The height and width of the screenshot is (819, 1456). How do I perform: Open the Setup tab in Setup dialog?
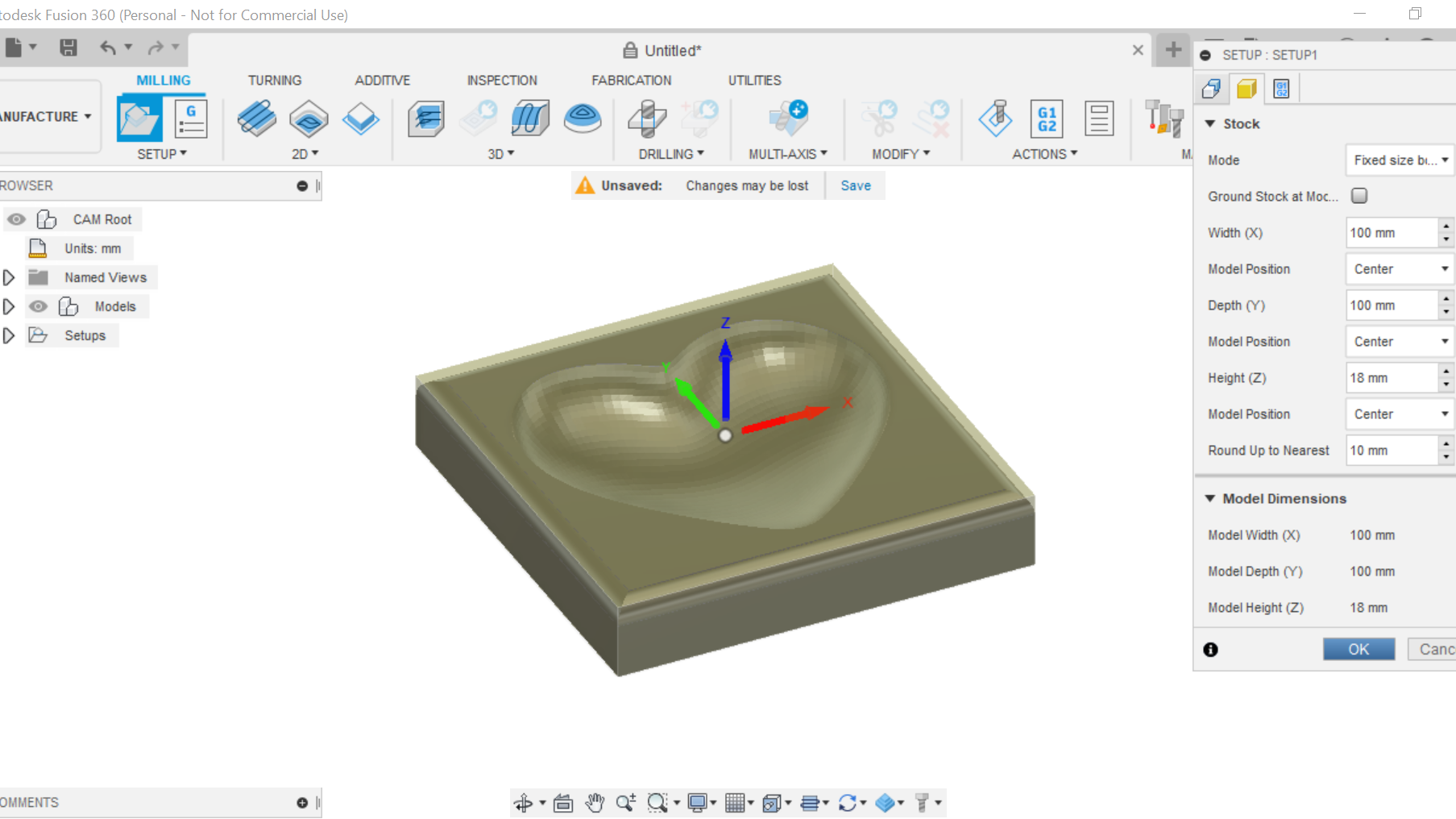coord(1211,89)
